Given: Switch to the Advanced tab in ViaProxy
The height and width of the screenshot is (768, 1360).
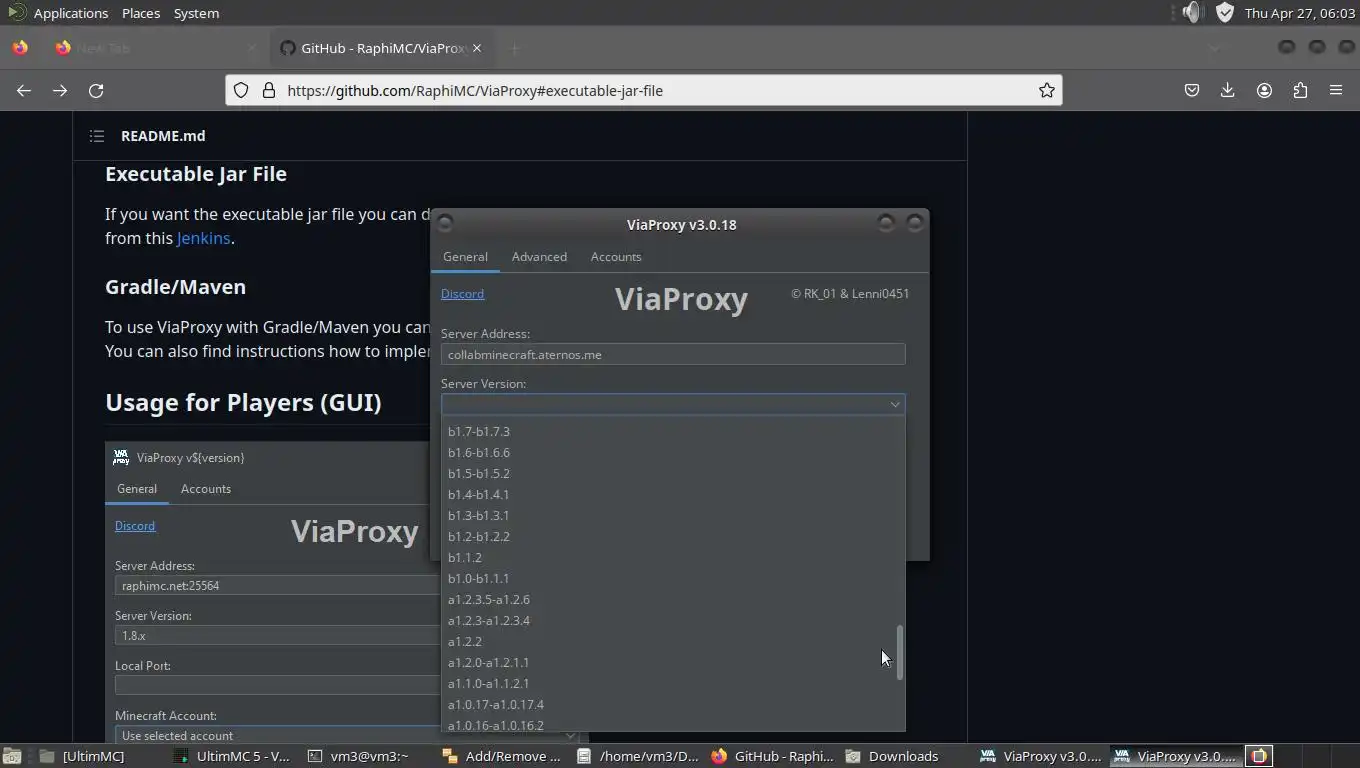Looking at the screenshot, I should 539,257.
